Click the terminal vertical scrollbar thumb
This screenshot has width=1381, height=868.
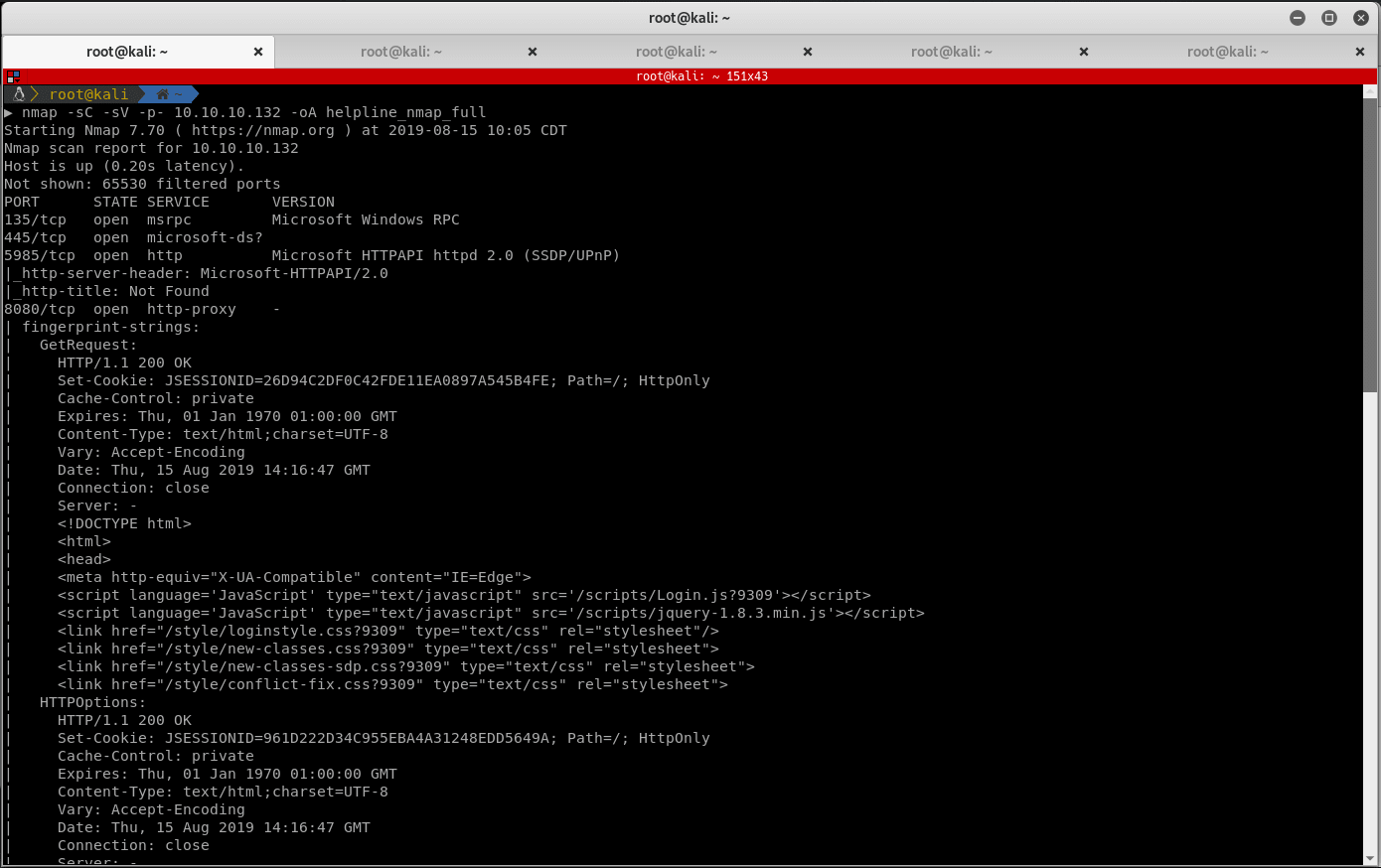tap(1370, 245)
